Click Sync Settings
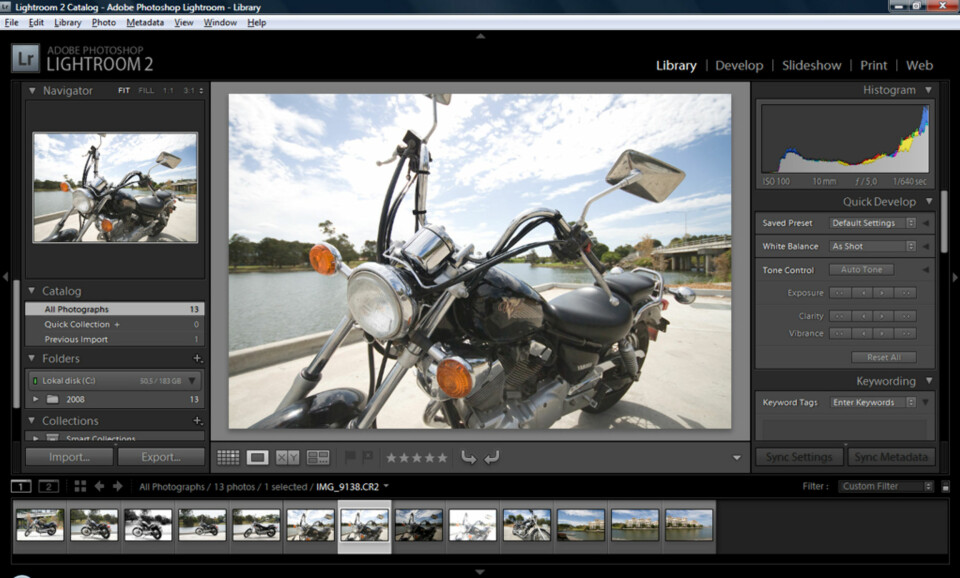The image size is (960, 578). (x=799, y=457)
